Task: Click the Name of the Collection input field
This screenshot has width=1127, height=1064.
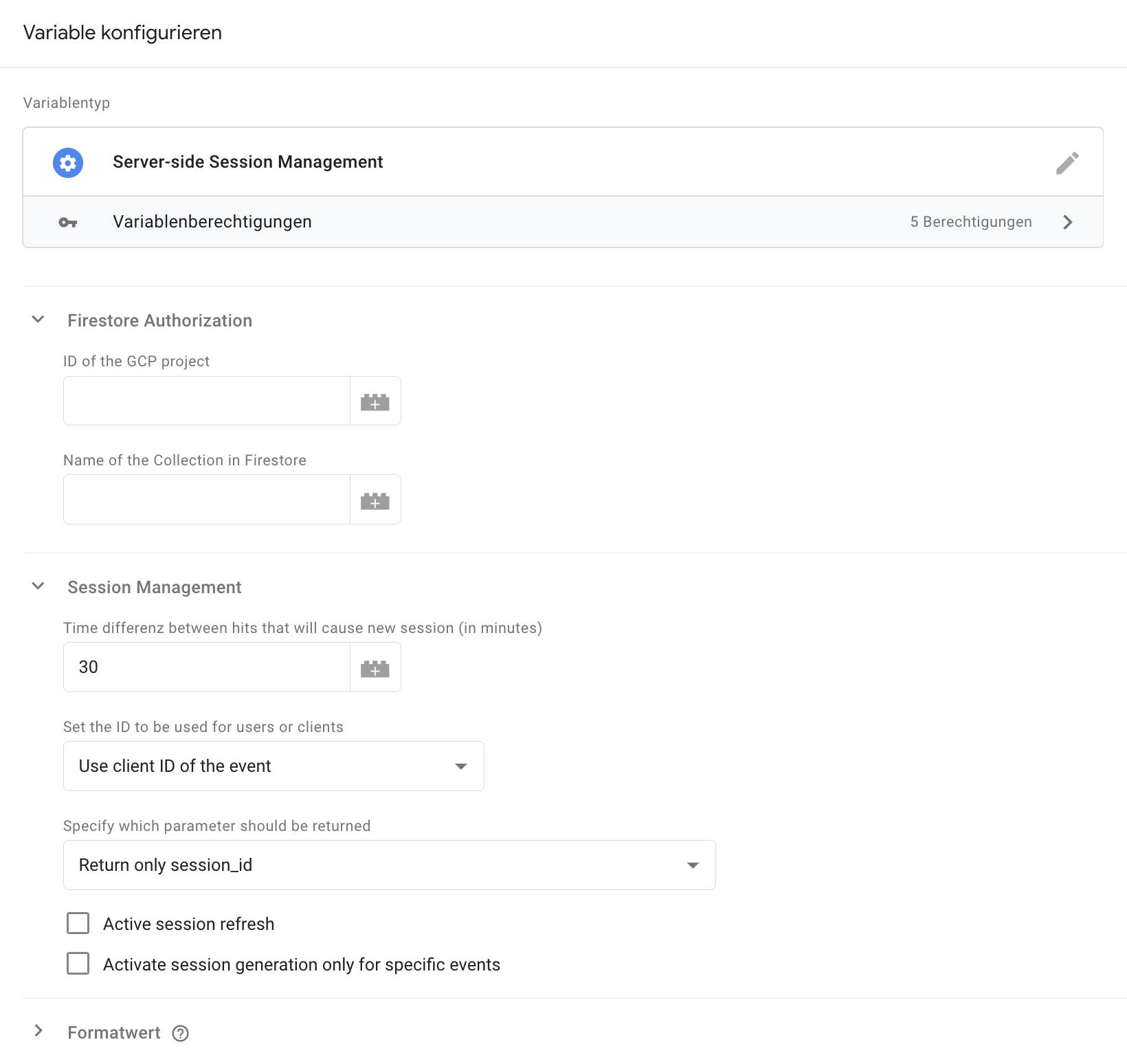Action: click(205, 500)
